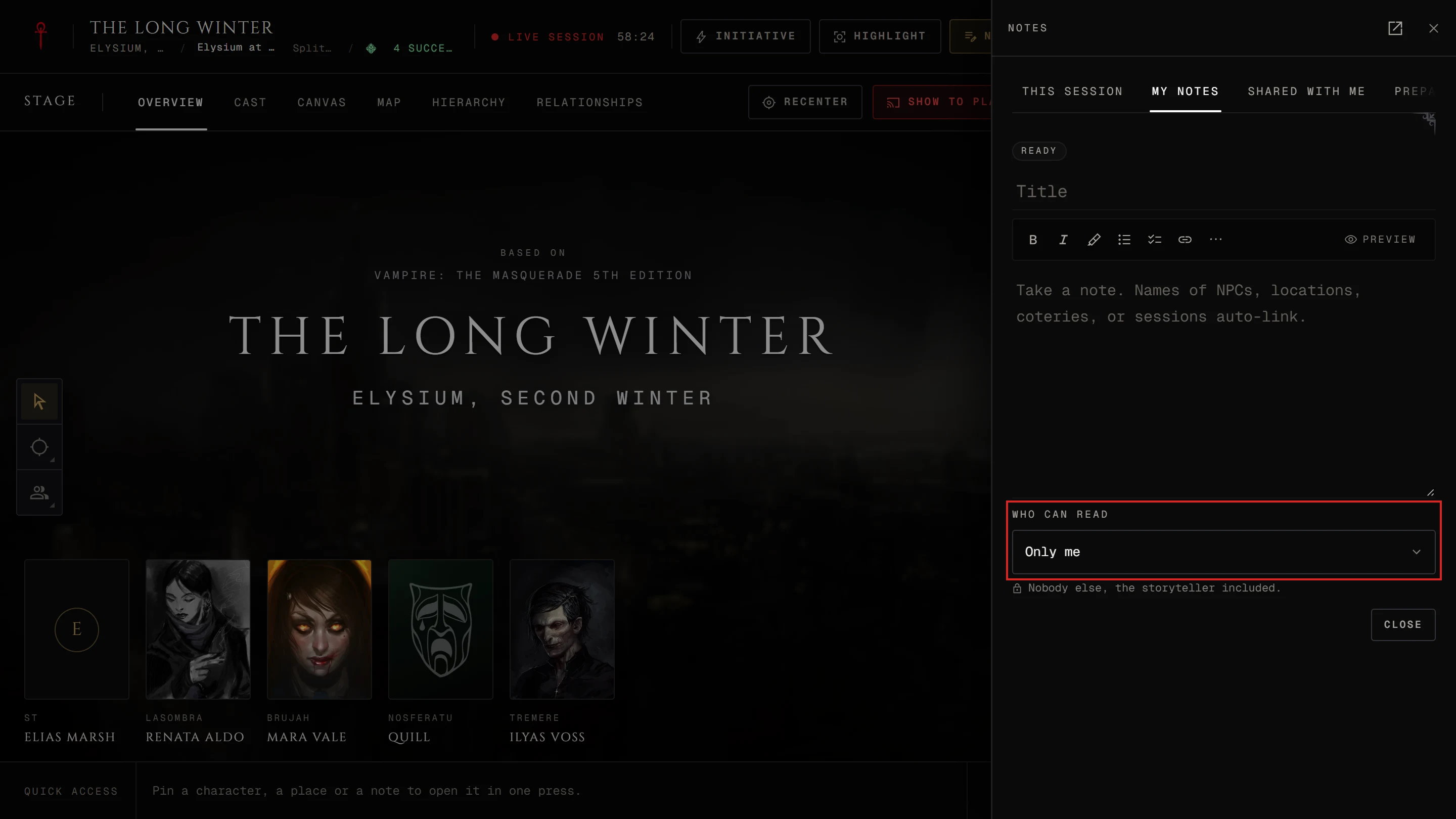Open the Map stage tab
Viewport: 1456px width, 819px height.
(389, 102)
